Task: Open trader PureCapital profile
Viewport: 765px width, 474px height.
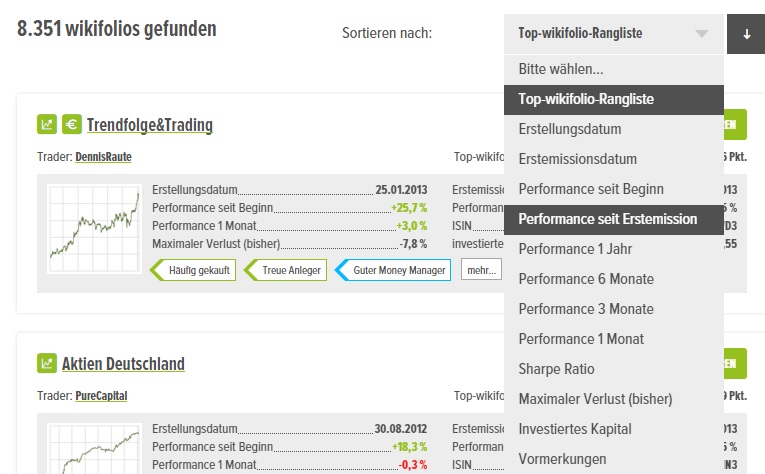Action: [x=101, y=395]
